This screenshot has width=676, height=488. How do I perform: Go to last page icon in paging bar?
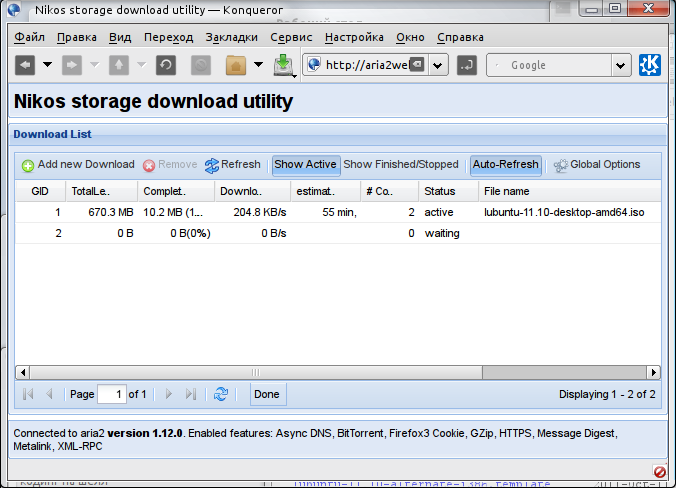click(x=191, y=394)
